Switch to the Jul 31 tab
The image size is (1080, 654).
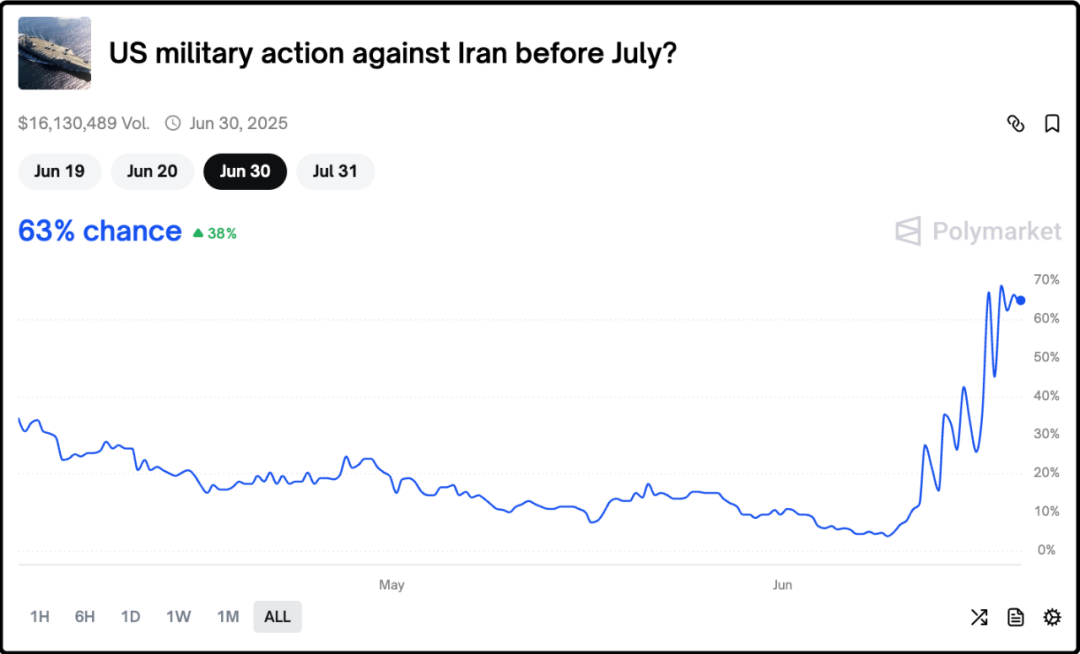pyautogui.click(x=335, y=171)
